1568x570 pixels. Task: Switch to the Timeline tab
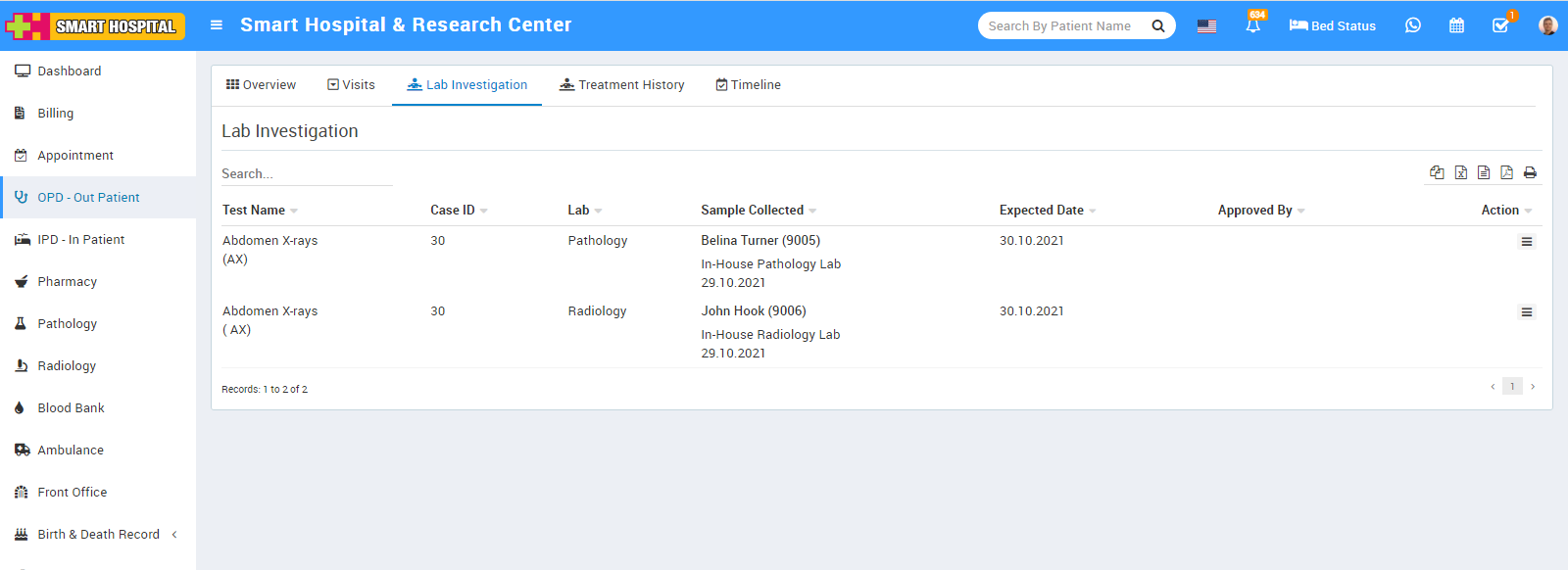click(x=749, y=85)
